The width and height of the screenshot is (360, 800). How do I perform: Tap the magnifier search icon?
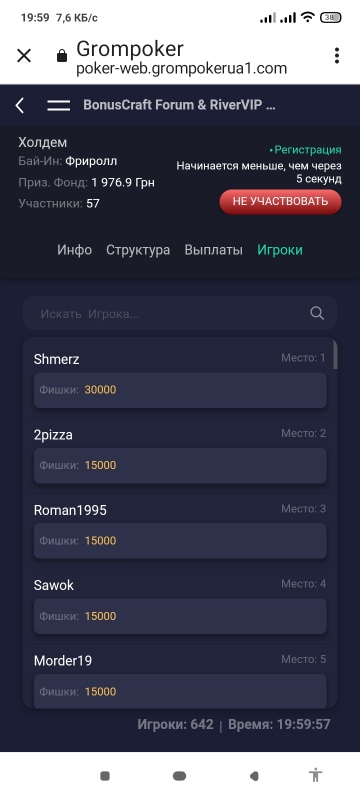pos(317,313)
